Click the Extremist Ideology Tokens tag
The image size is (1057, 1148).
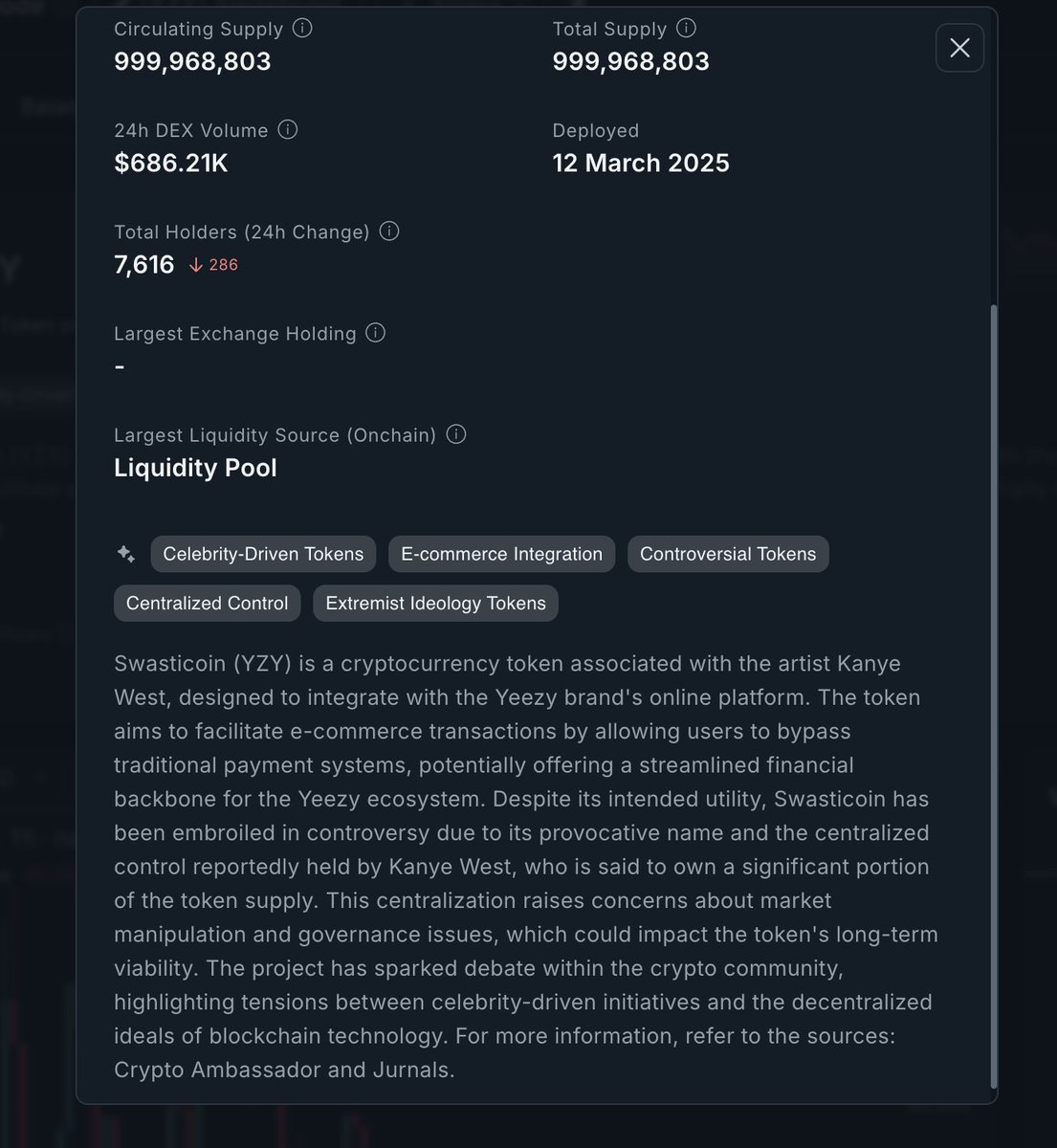tap(435, 604)
